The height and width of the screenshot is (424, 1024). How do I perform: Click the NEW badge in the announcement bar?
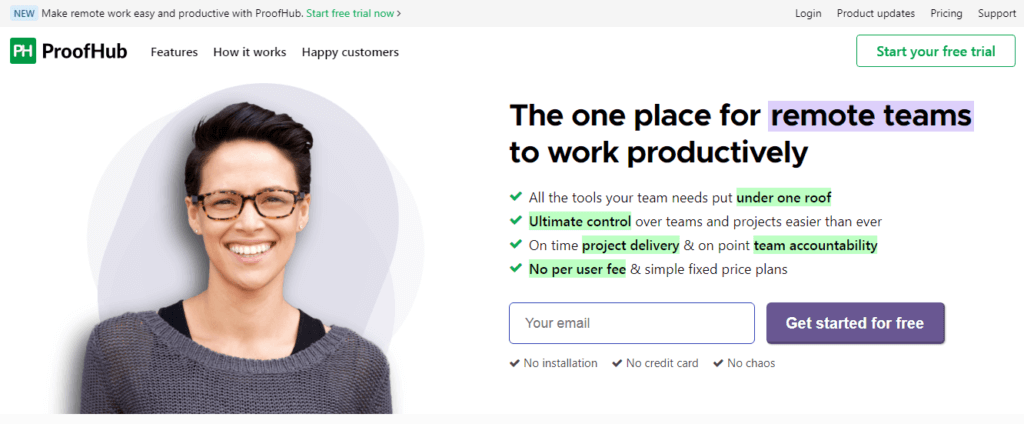25,14
